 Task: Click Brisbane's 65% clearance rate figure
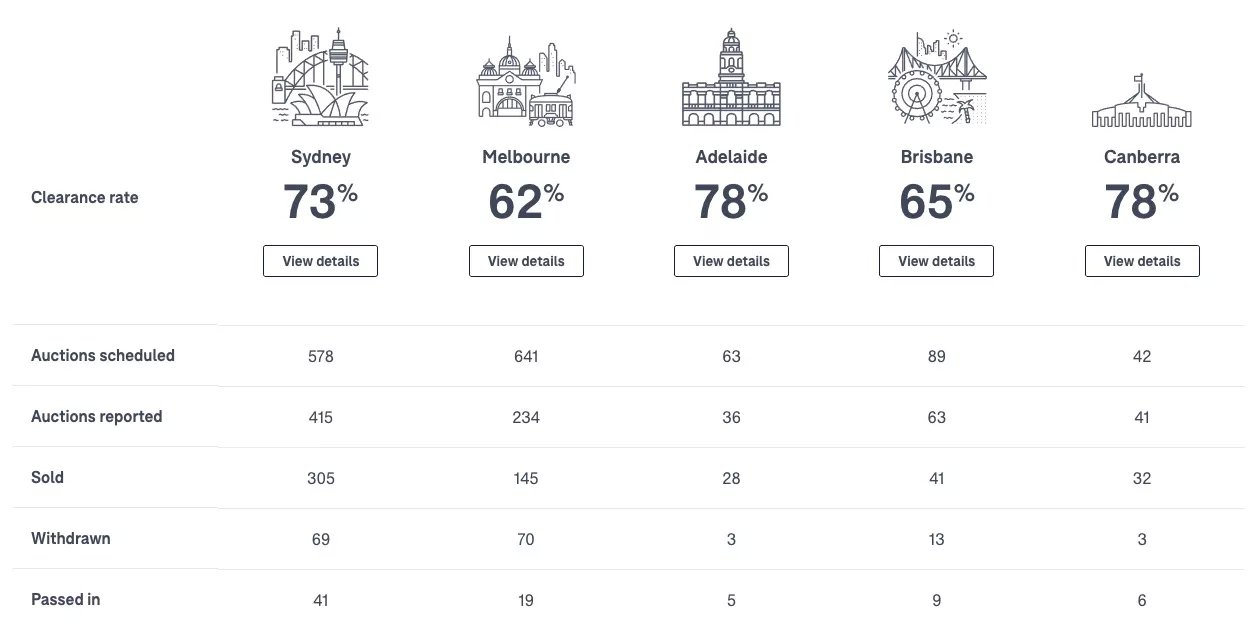[937, 202]
